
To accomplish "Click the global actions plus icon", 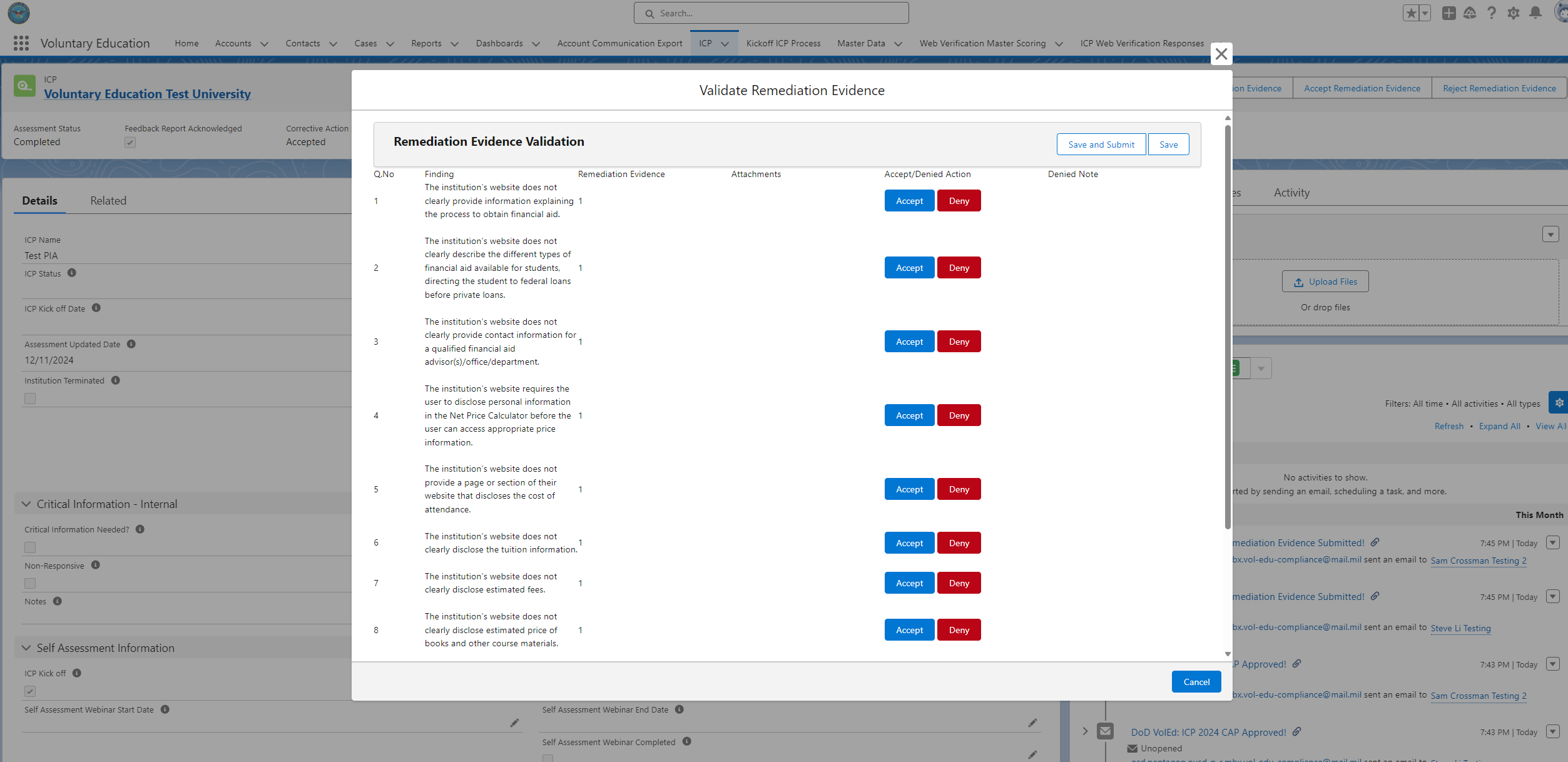I will click(x=1448, y=13).
